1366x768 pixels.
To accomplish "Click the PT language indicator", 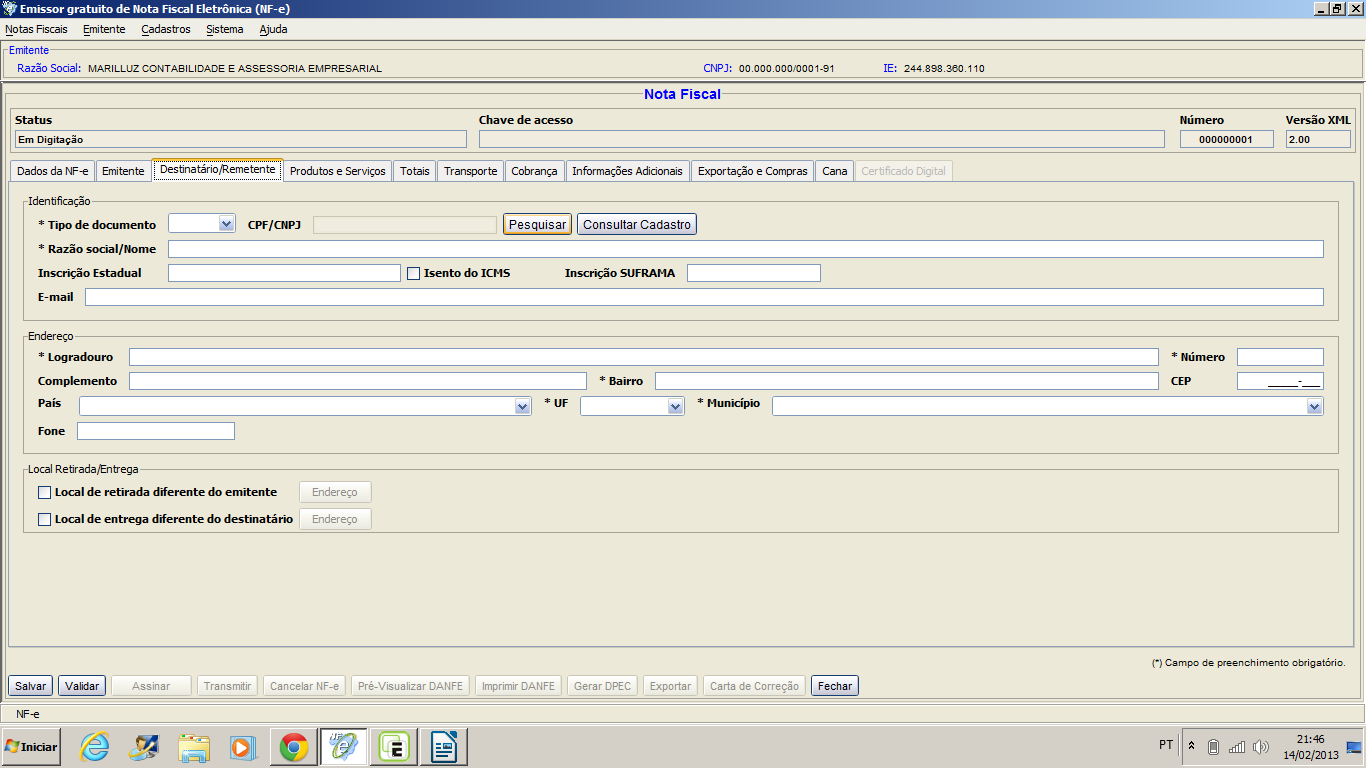I will tap(1166, 745).
